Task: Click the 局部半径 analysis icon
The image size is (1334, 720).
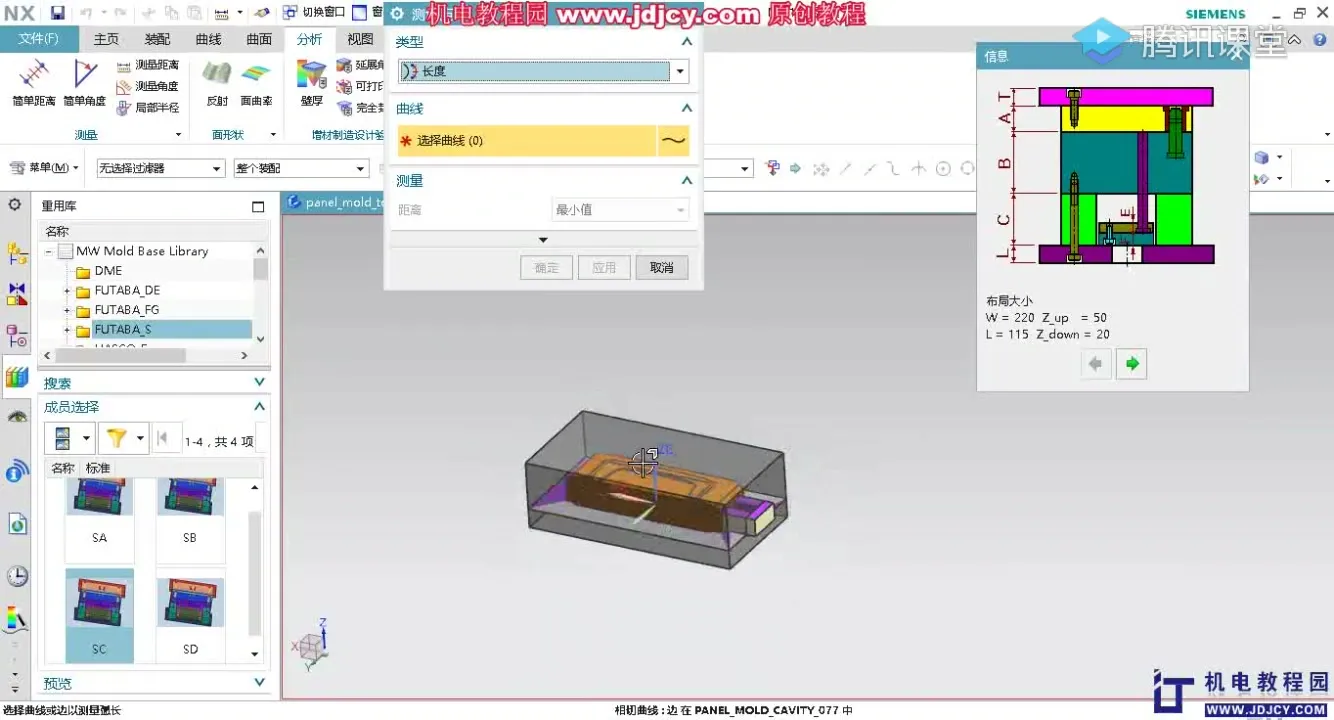Action: coord(150,107)
